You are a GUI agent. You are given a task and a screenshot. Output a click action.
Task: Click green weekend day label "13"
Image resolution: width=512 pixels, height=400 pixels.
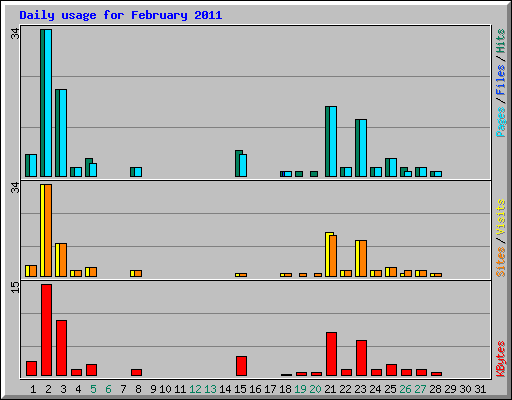tap(210, 389)
